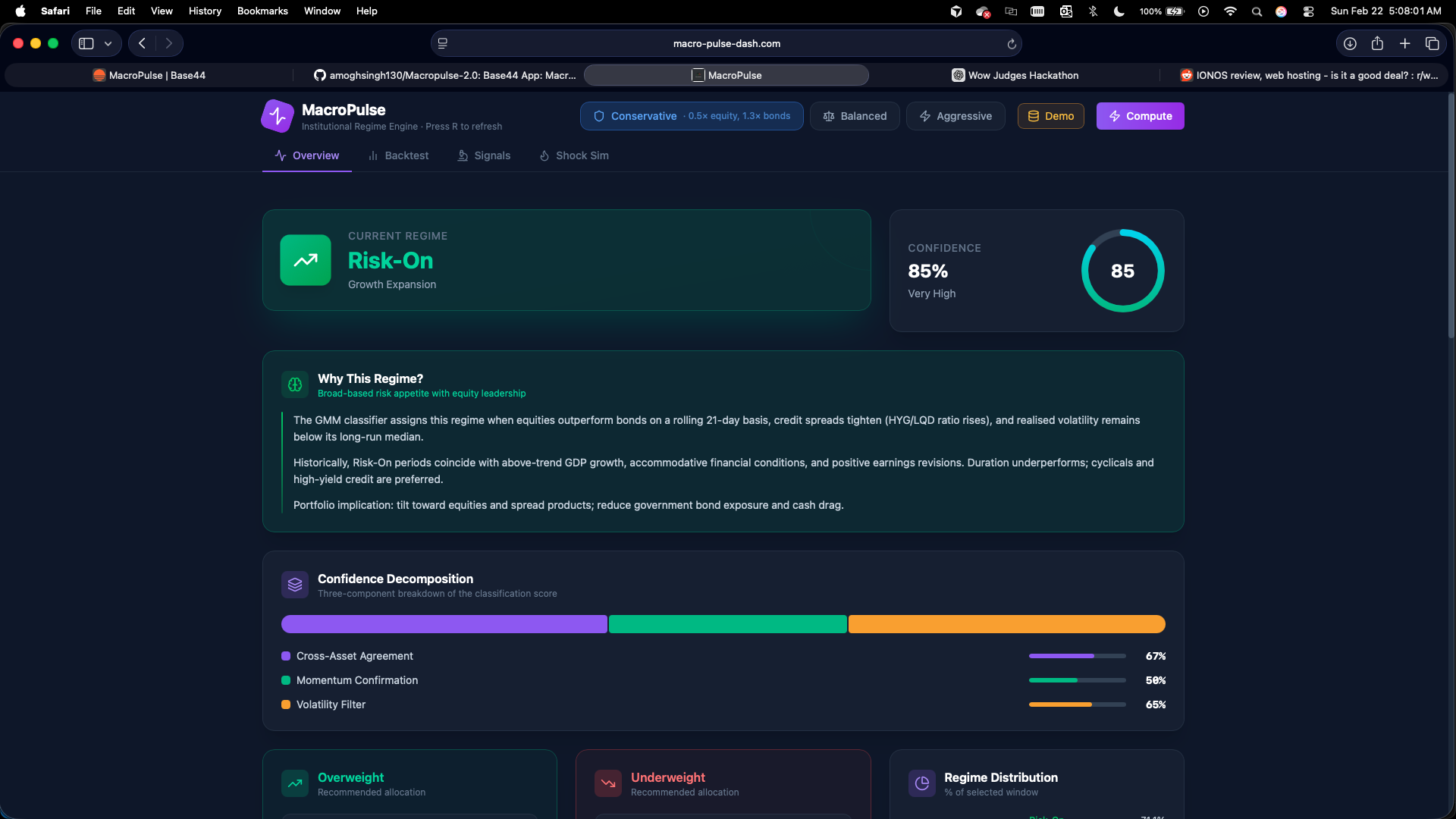
Task: Click the MacroPulse pulse logo icon
Action: click(x=278, y=116)
